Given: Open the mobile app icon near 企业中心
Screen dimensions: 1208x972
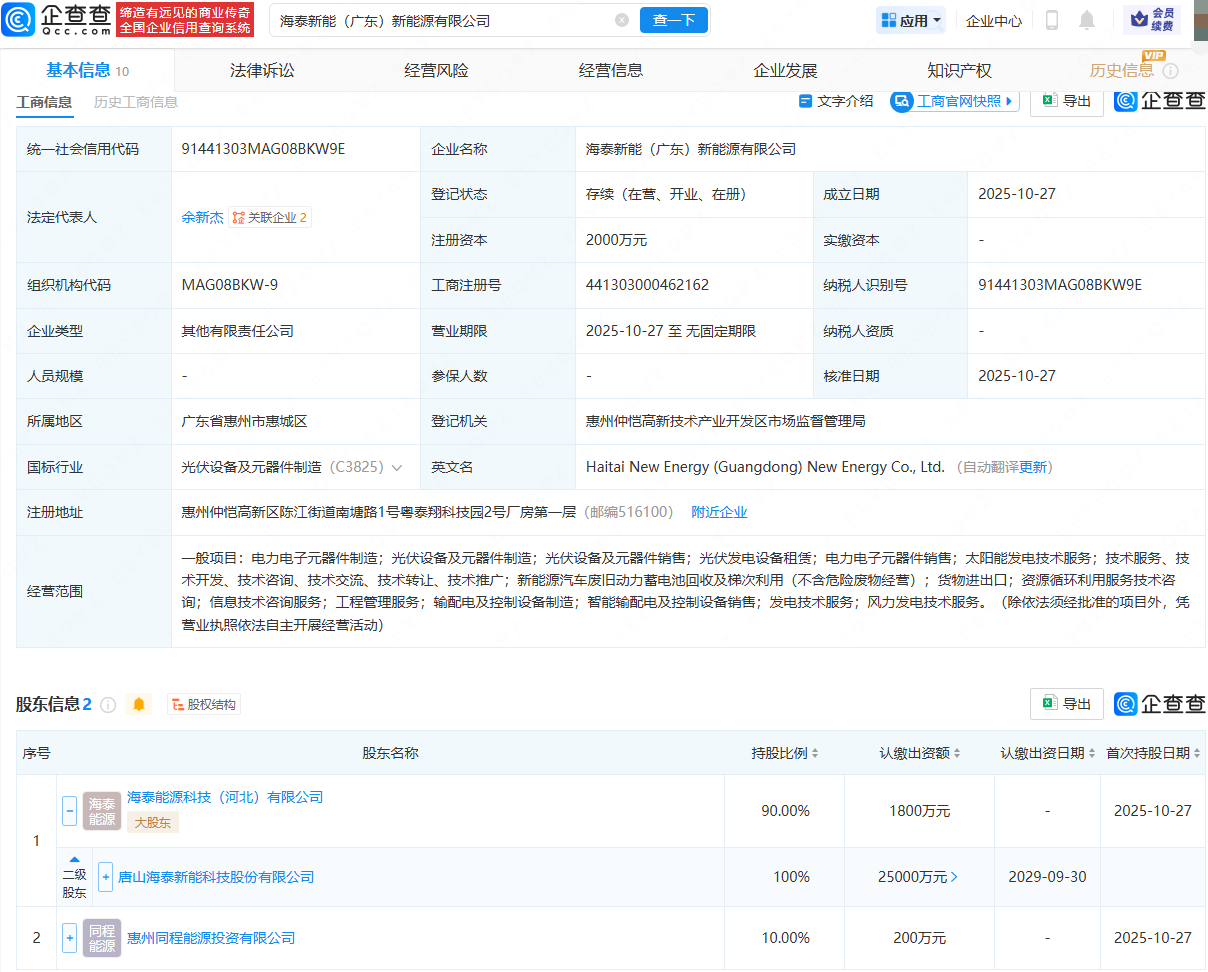Looking at the screenshot, I should [1054, 20].
